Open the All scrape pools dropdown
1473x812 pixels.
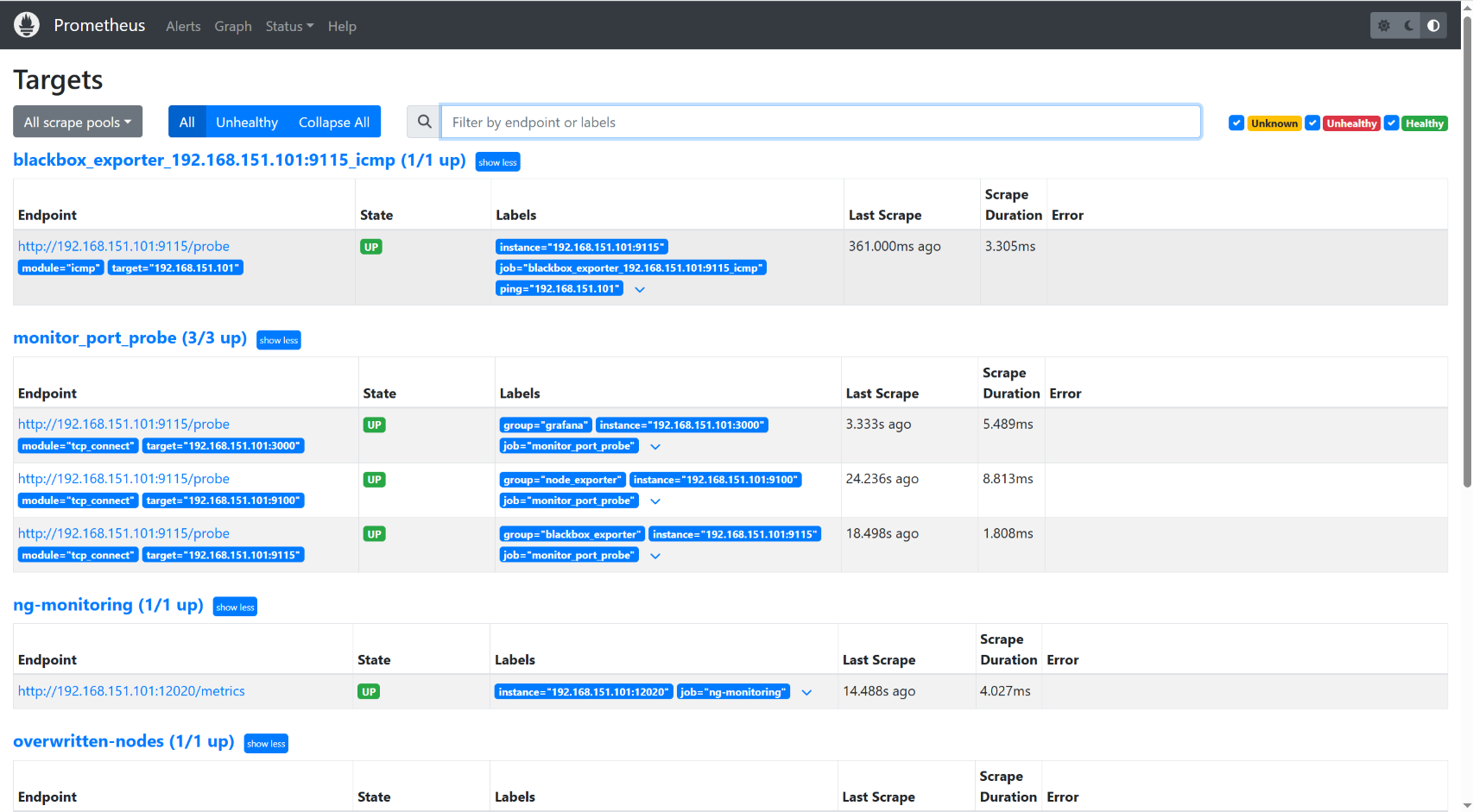point(78,122)
